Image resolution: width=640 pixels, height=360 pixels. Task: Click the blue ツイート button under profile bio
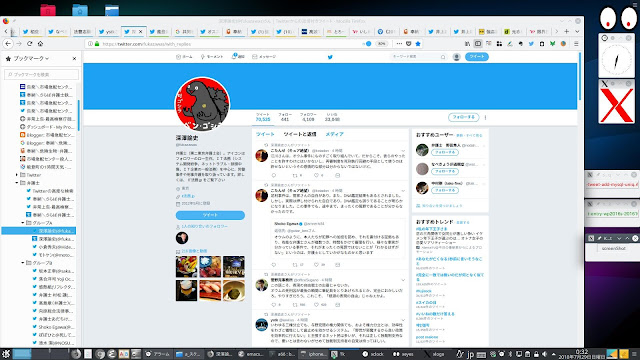tap(210, 215)
